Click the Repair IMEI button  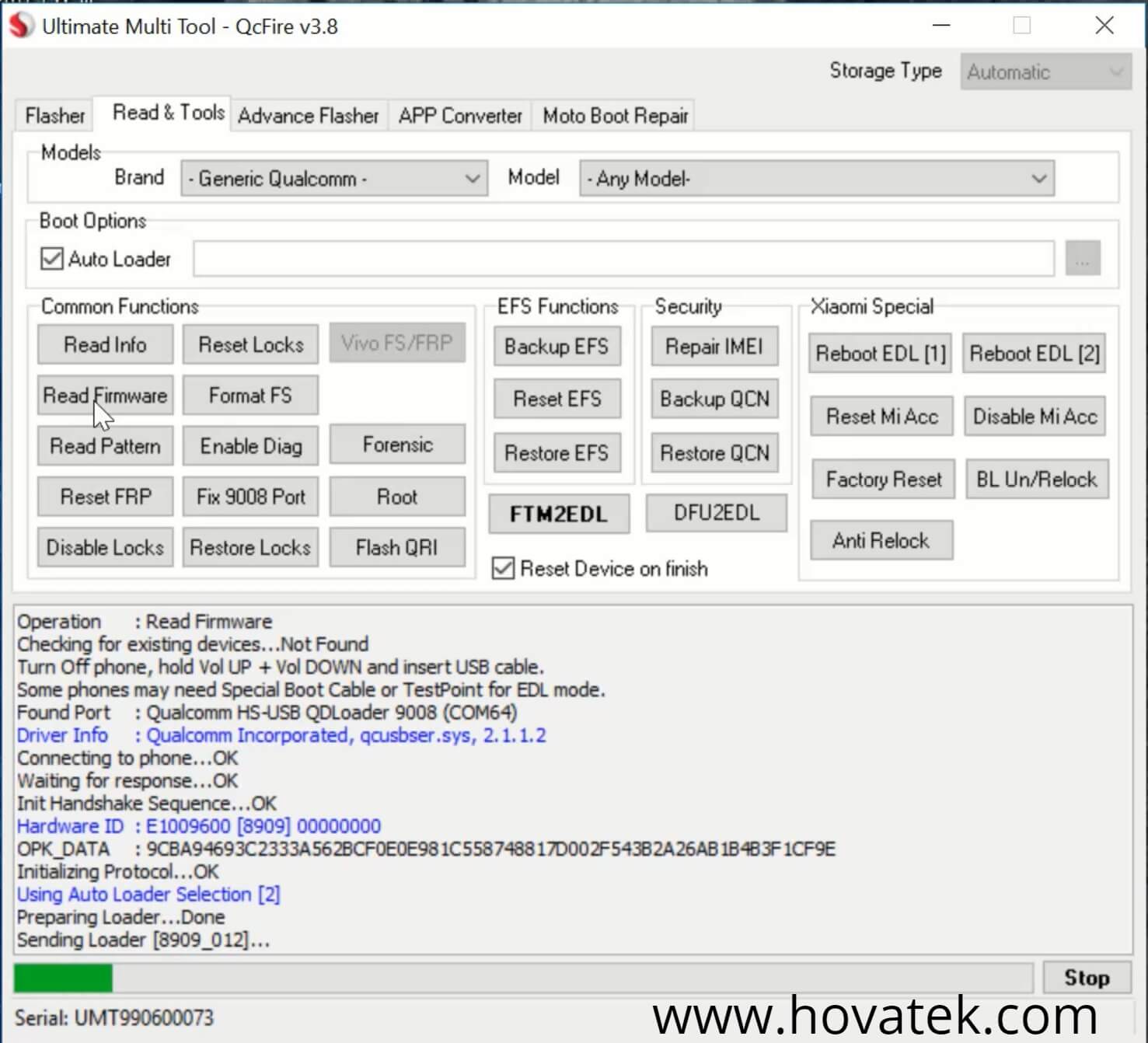click(714, 346)
